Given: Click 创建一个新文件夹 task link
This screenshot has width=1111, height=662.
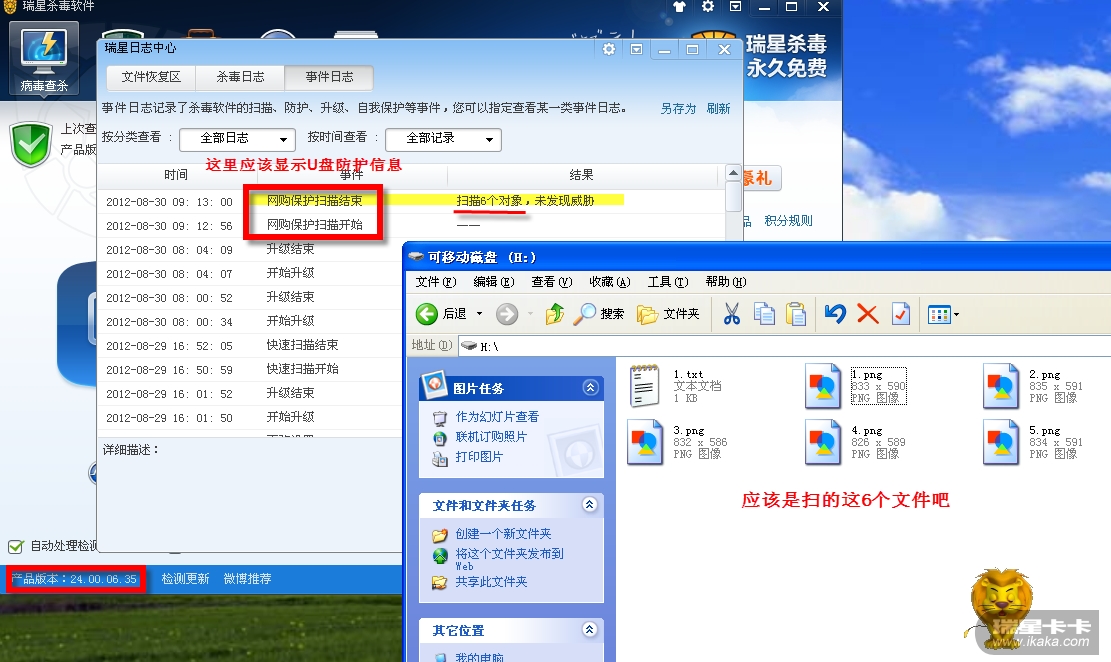Looking at the screenshot, I should click(x=503, y=533).
